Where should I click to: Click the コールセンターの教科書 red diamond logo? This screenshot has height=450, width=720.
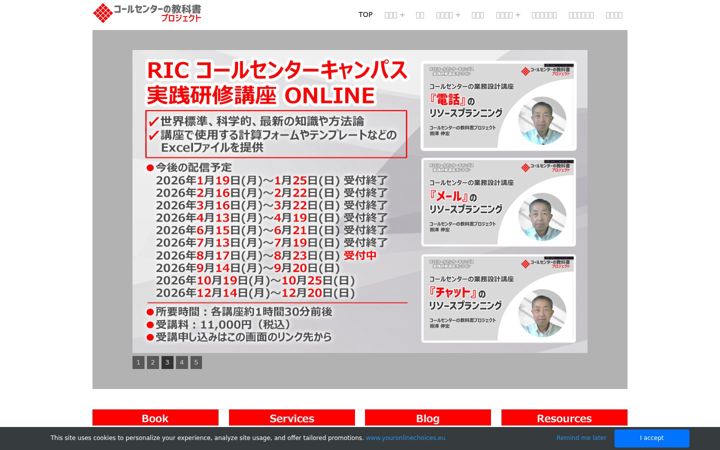click(102, 13)
